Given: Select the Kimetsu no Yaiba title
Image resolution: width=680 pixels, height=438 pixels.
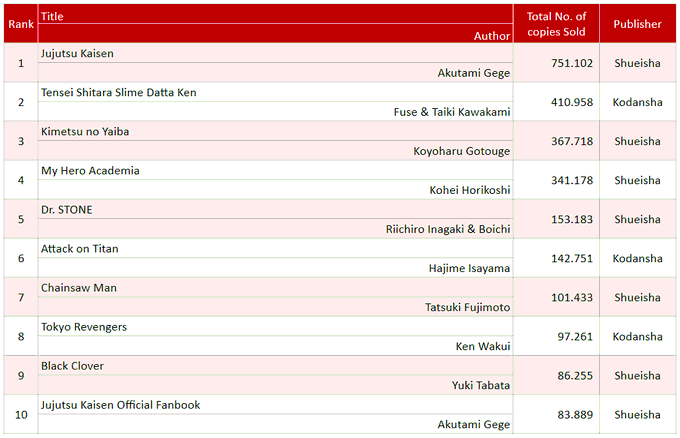Looking at the screenshot, I should point(85,131).
